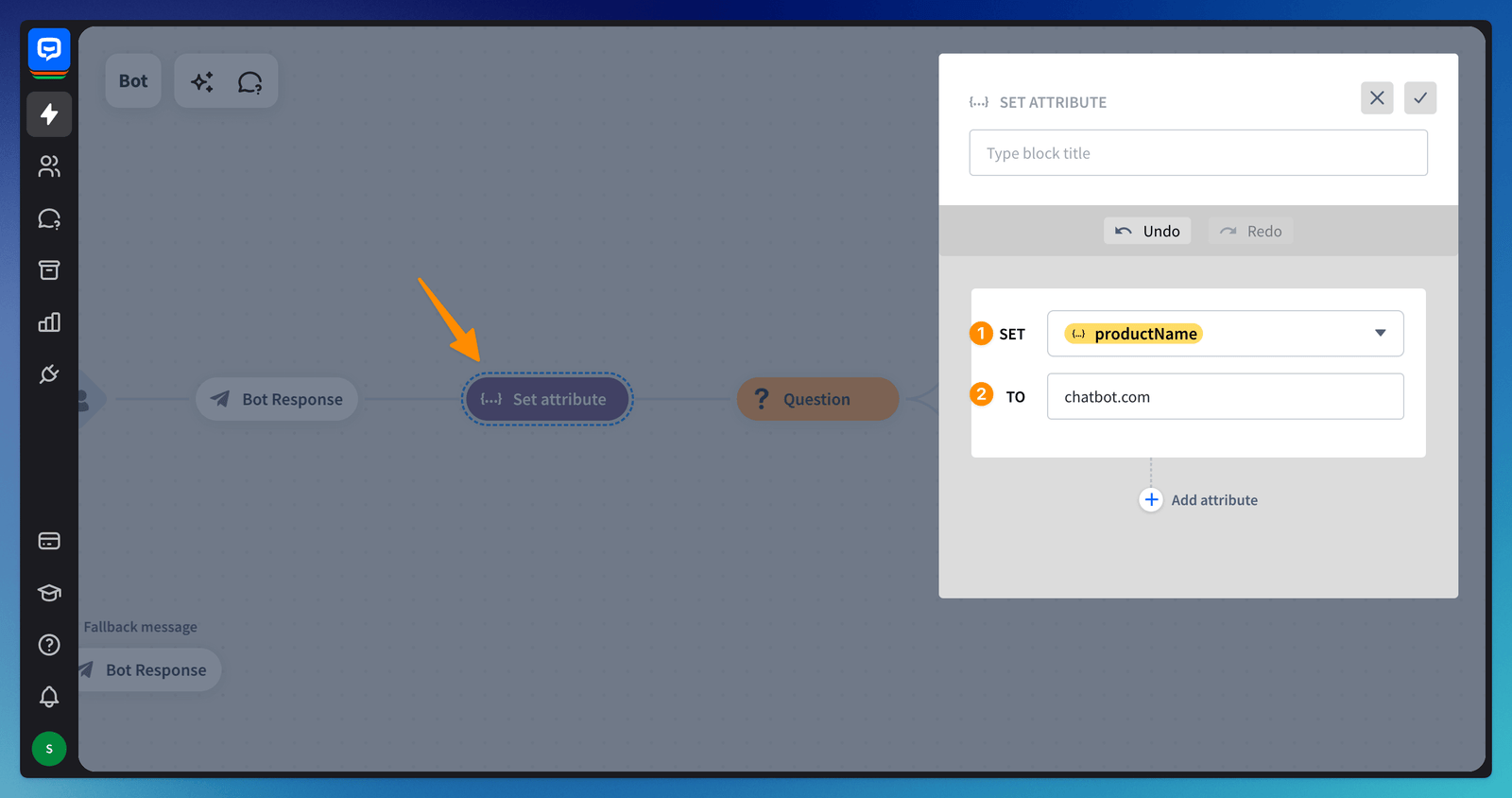Save with the checkmark button
This screenshot has width=1512, height=798.
tap(1419, 98)
